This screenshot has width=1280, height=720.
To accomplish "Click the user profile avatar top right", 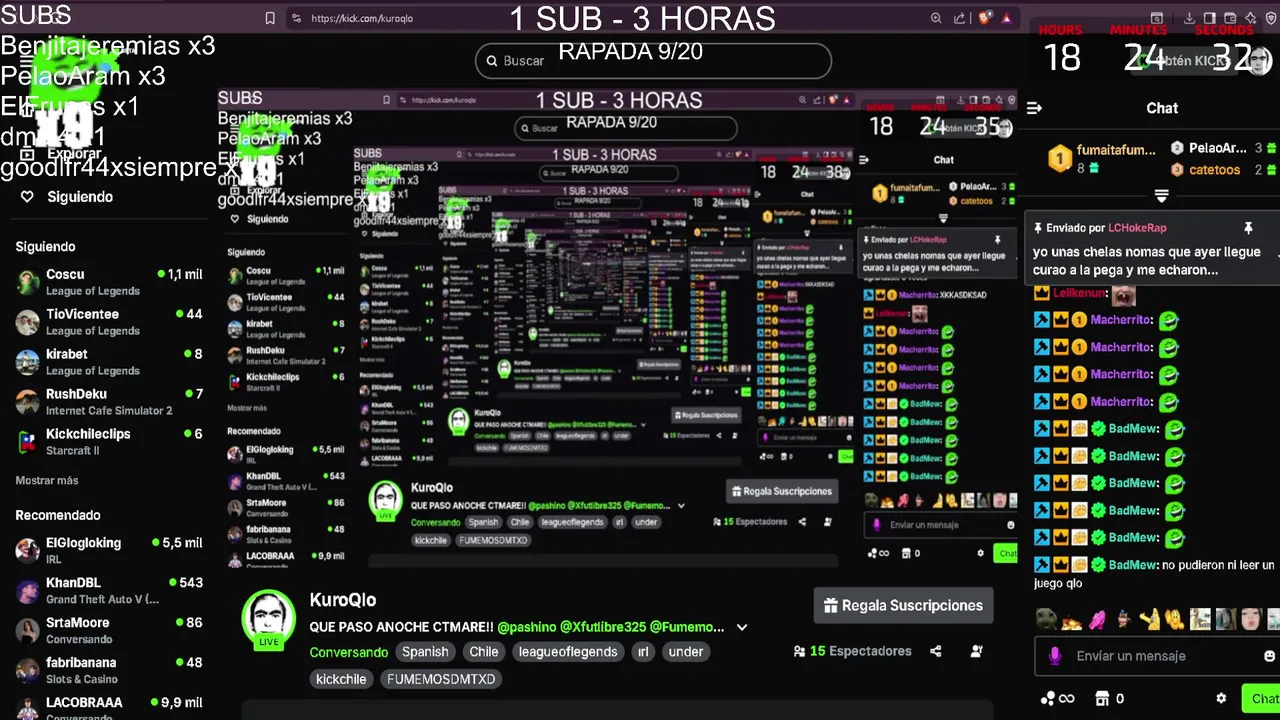I will (x=1258, y=60).
